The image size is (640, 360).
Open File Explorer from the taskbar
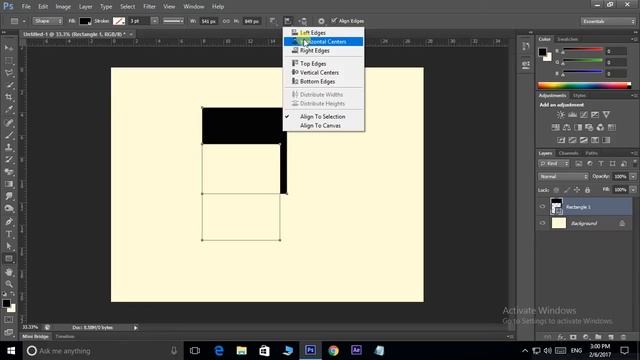click(242, 351)
